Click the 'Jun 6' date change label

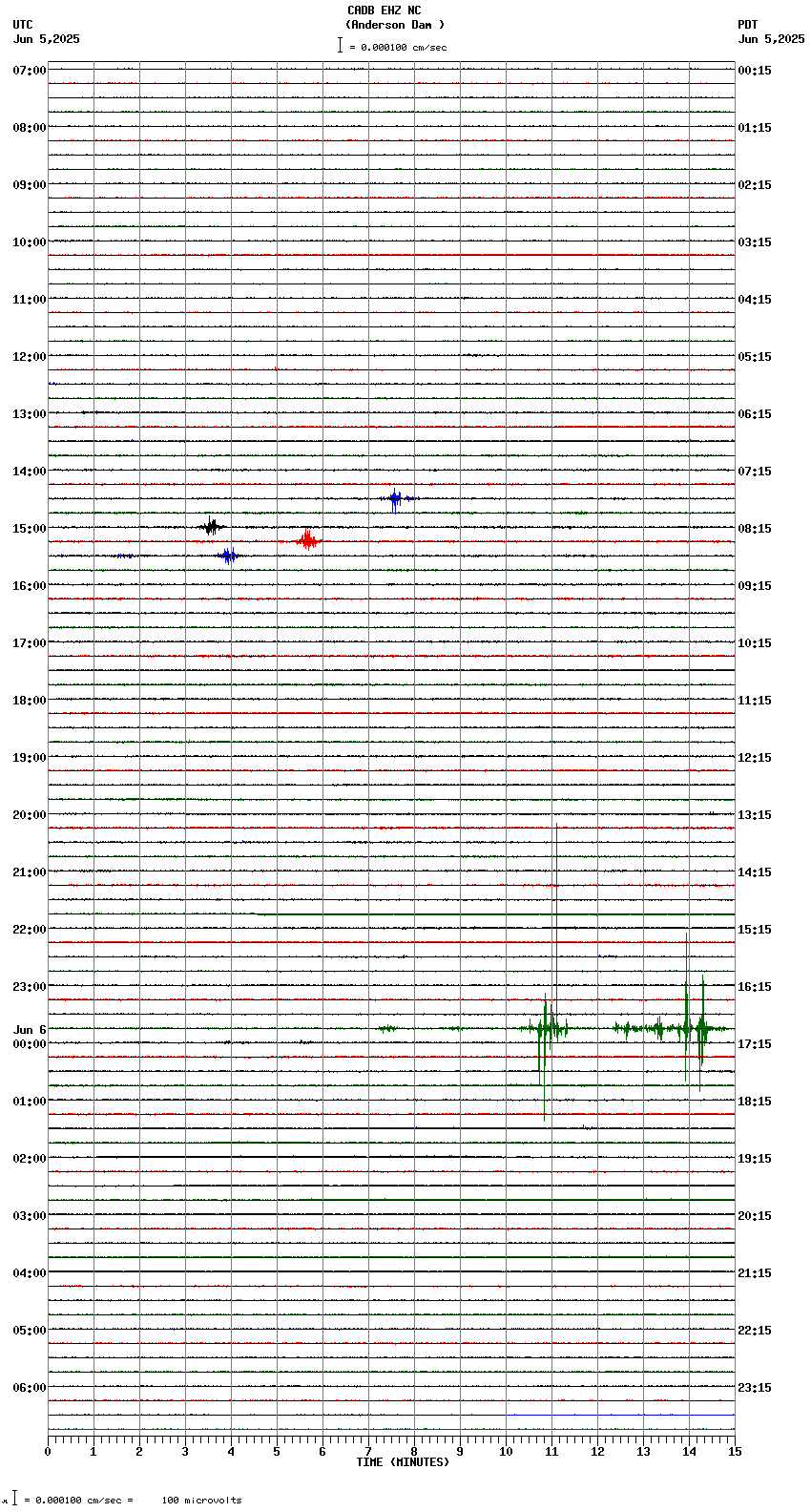pos(30,1030)
